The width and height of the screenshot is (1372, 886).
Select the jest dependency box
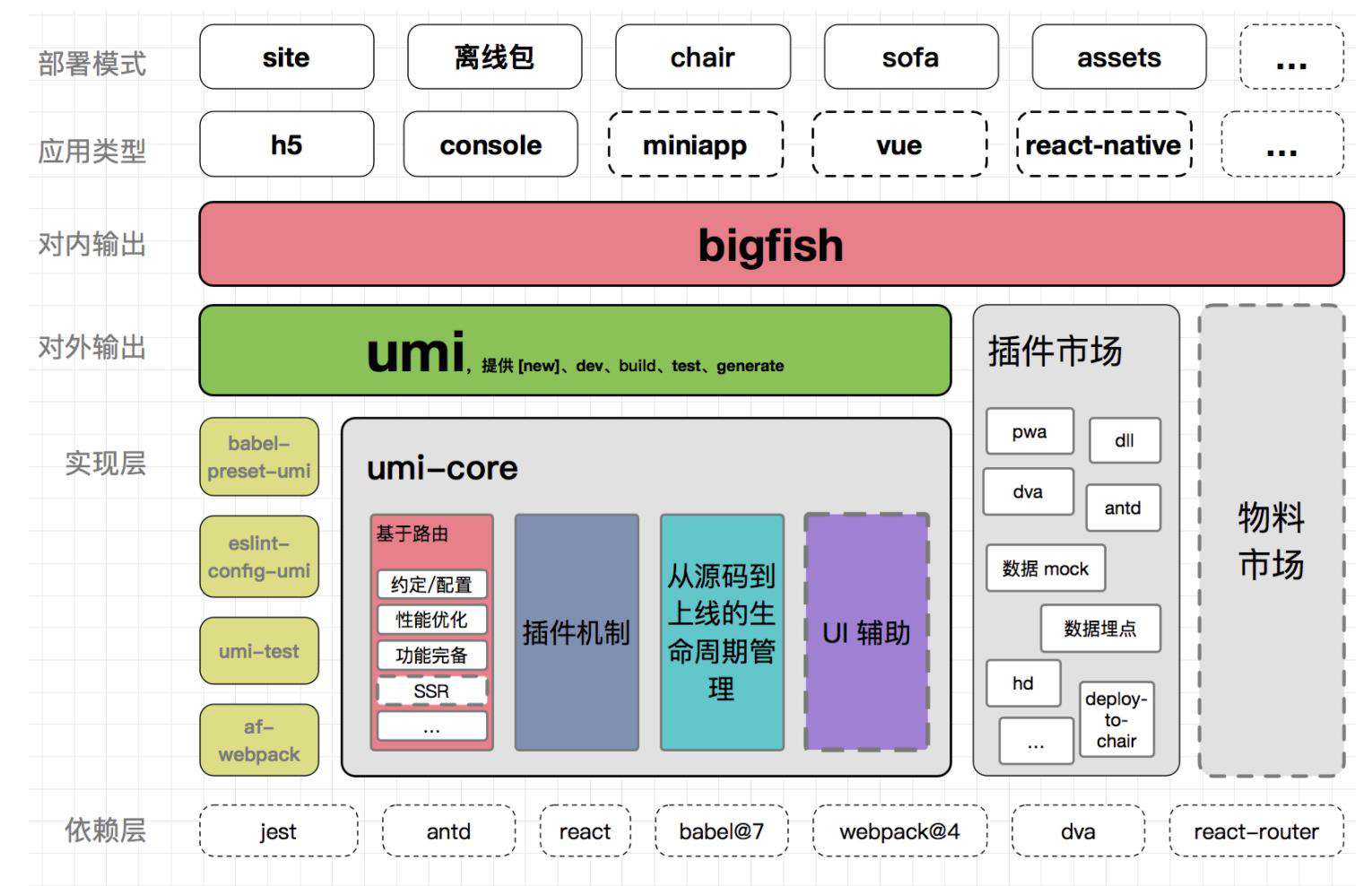pos(278,830)
